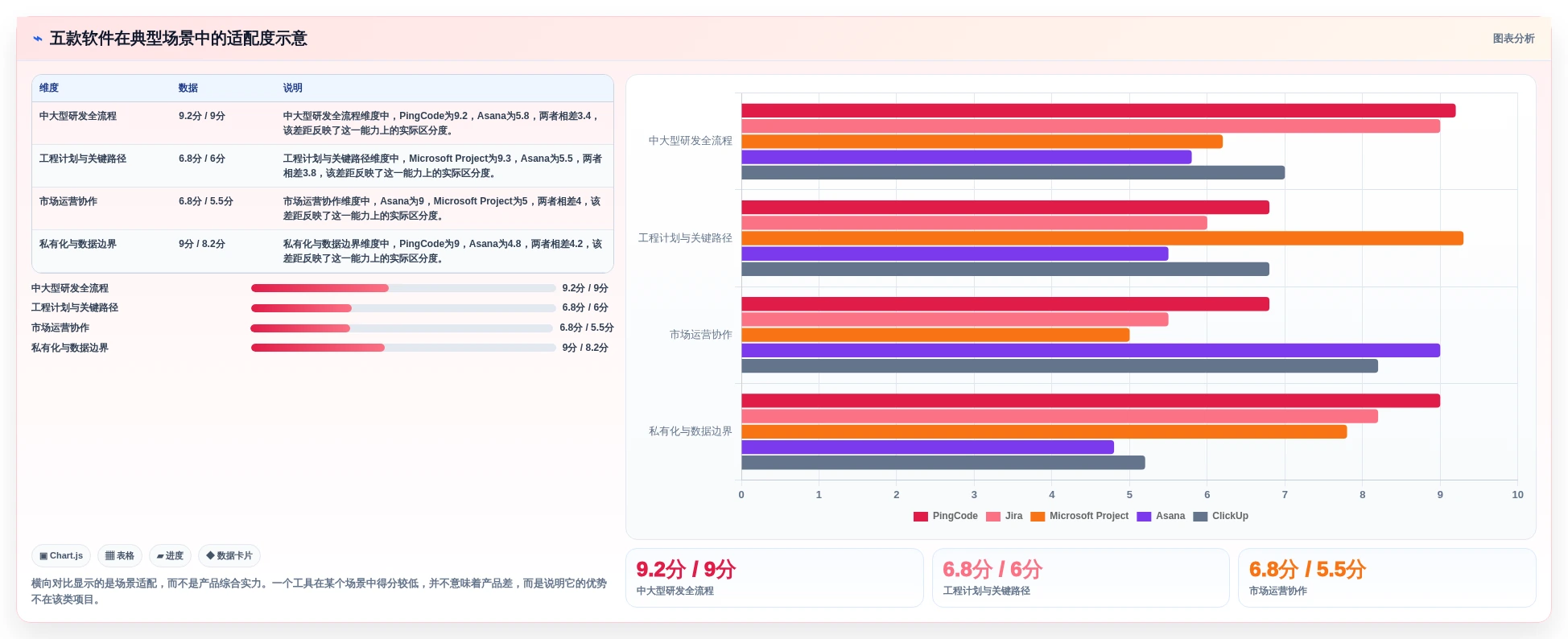Click chart axis label 市场运营协作
This screenshot has width=1568, height=639.
pos(701,335)
